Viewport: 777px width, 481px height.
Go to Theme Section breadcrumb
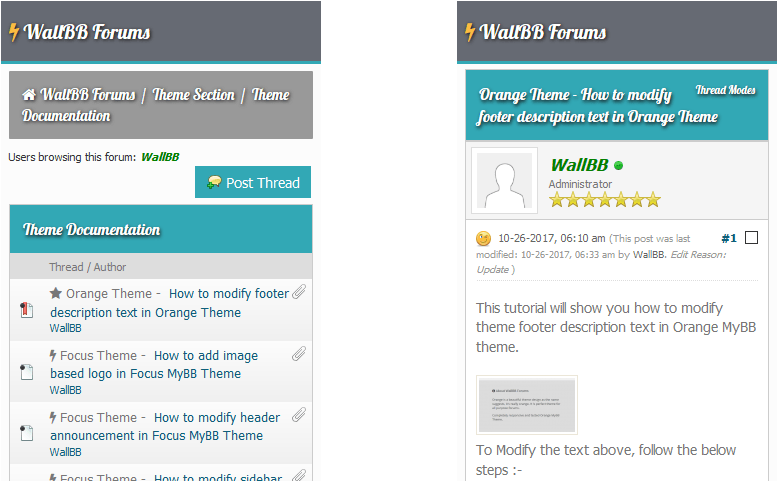click(x=193, y=95)
